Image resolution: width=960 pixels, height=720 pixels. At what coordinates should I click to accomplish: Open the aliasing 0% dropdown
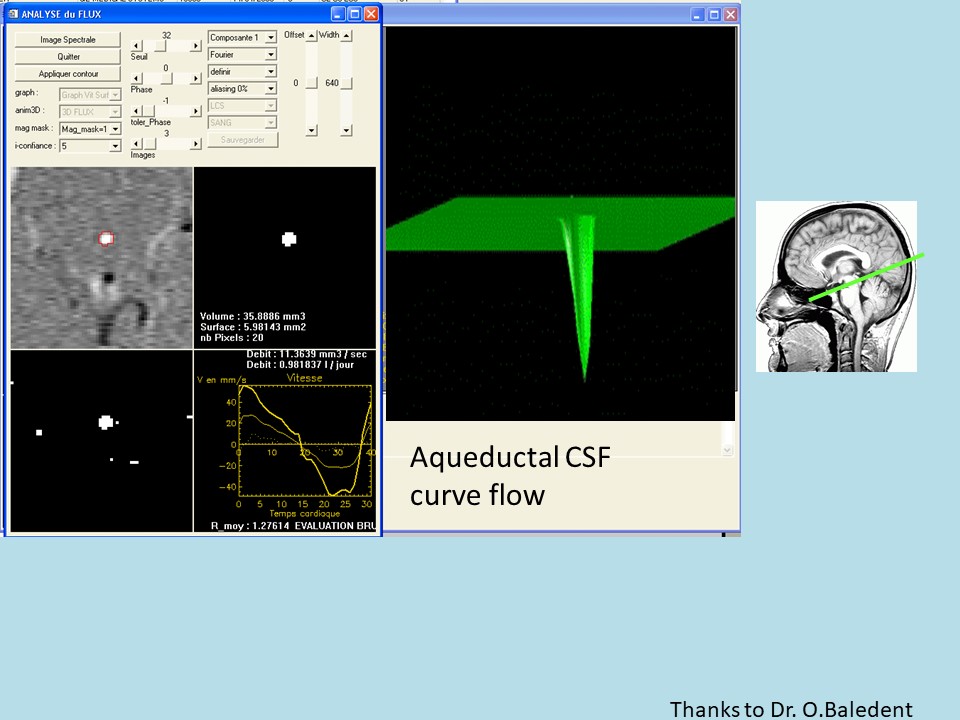click(x=270, y=89)
